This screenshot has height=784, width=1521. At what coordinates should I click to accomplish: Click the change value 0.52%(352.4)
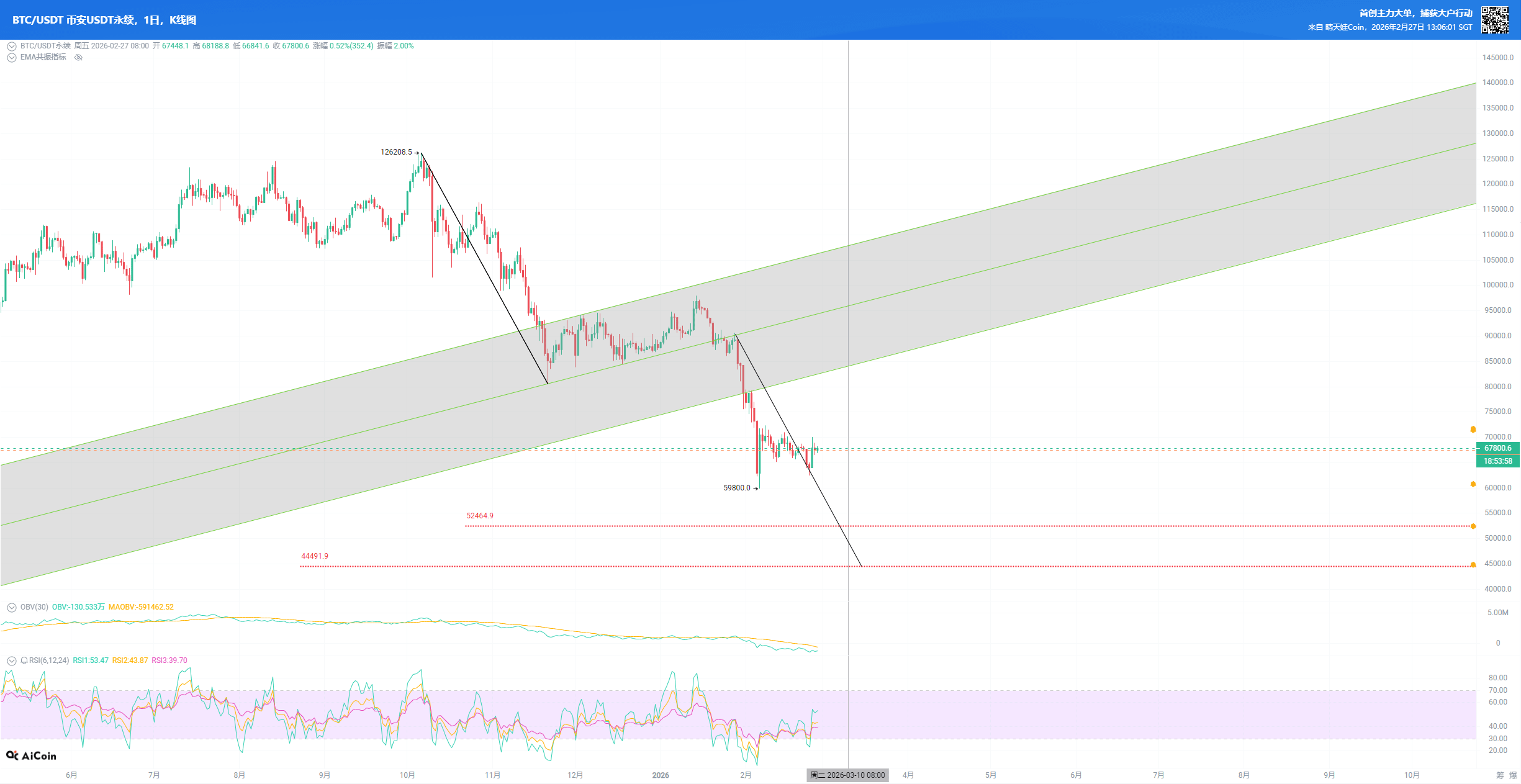(x=351, y=46)
